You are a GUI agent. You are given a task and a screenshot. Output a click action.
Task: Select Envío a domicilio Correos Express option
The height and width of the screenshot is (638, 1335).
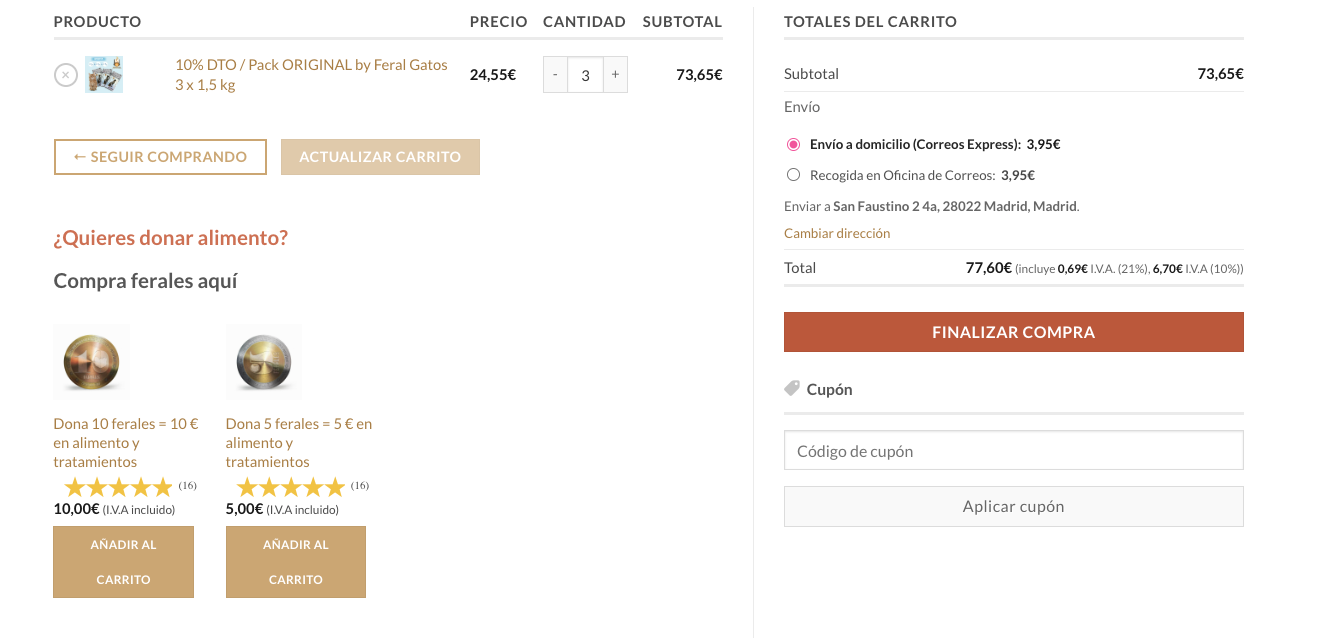point(794,144)
